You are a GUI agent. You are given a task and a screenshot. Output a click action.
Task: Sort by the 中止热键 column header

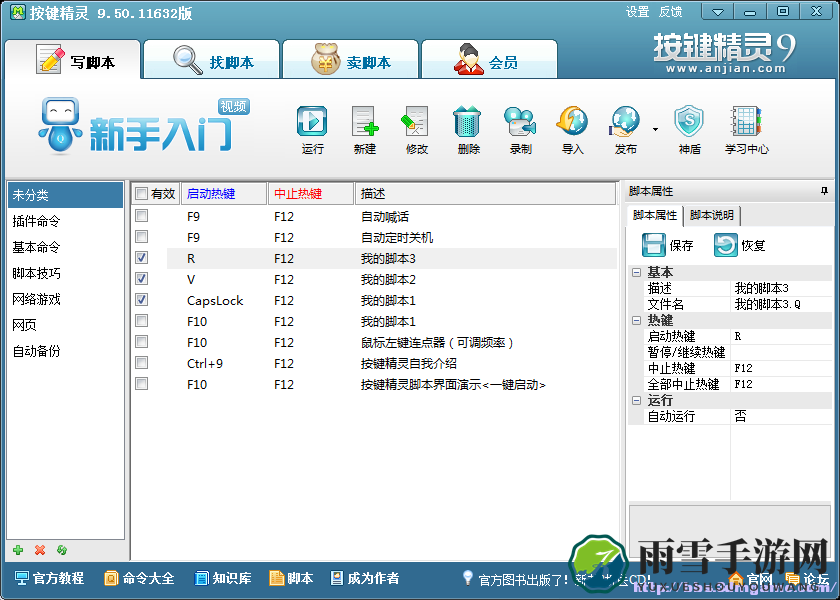(x=311, y=193)
